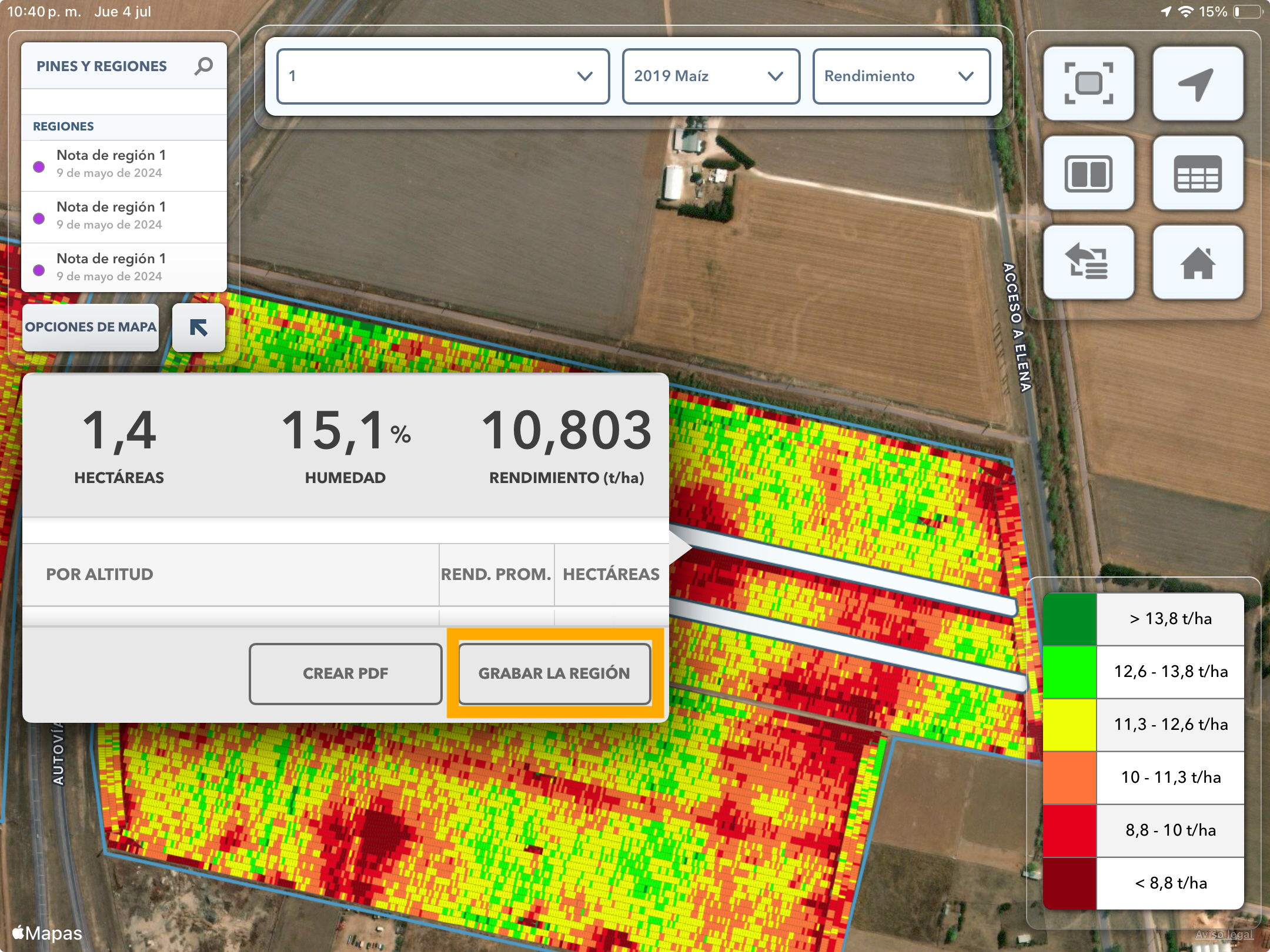Go to the home screen icon
The width and height of the screenshot is (1270, 952).
coord(1198,263)
